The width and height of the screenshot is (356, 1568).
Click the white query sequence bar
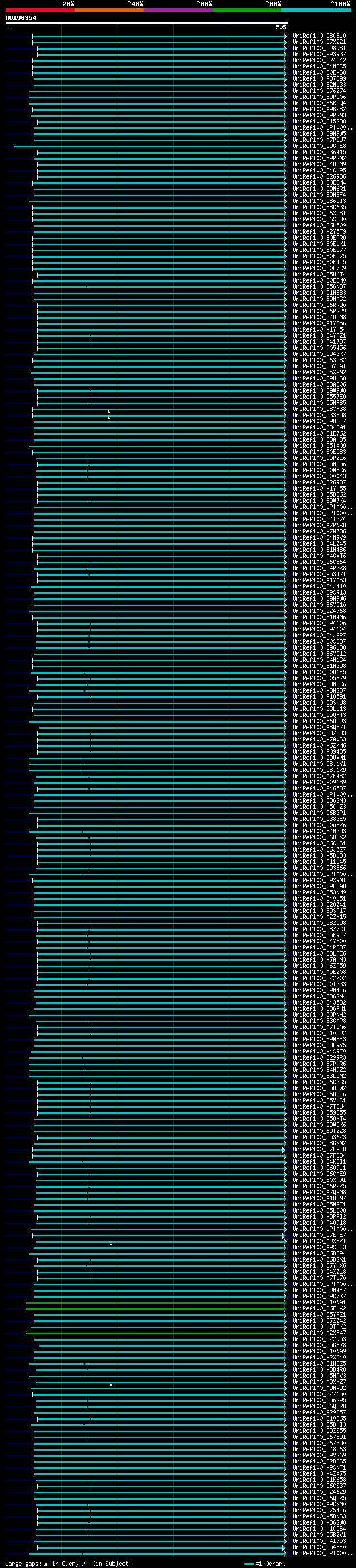[x=147, y=22]
